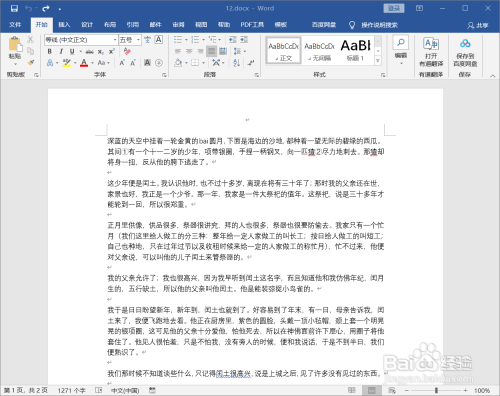Click the macro recording icon in status bar
Viewport: 500px width, 396px height.
click(152, 390)
